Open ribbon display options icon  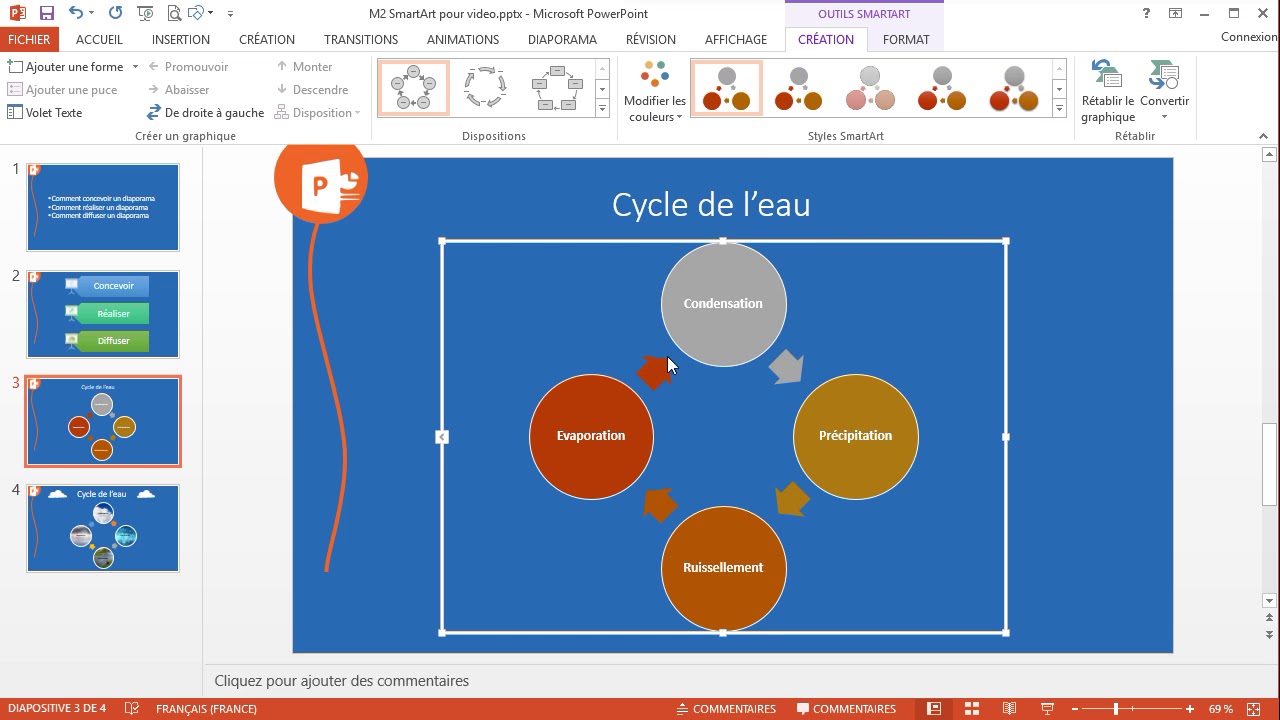(x=1175, y=13)
